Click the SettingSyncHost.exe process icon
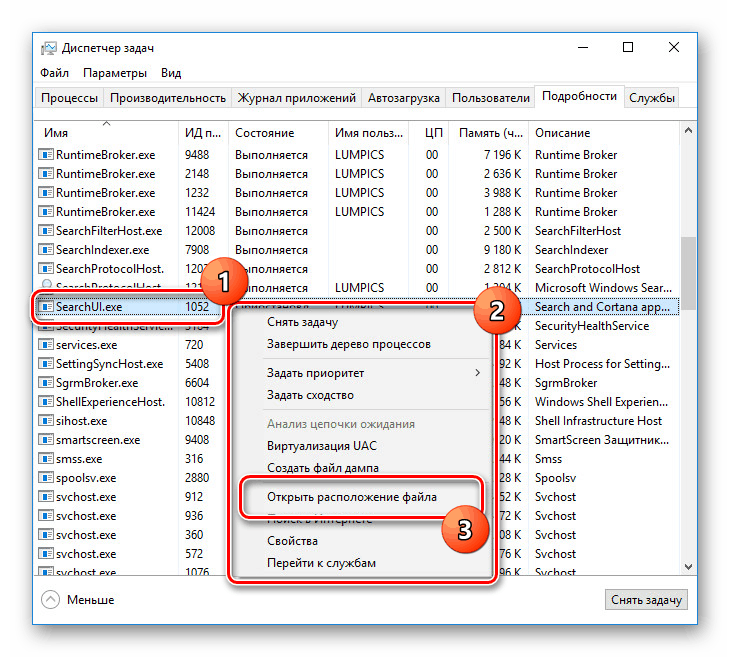The image size is (730, 657). 46,364
